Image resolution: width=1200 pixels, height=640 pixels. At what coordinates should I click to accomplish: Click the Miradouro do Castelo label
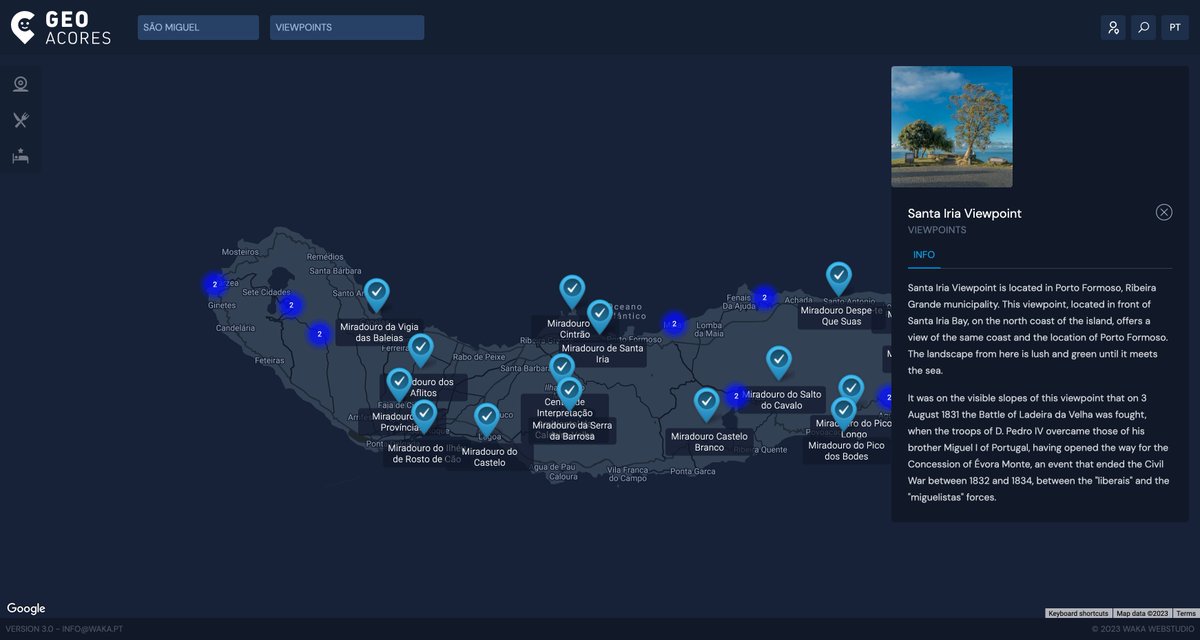pos(490,457)
